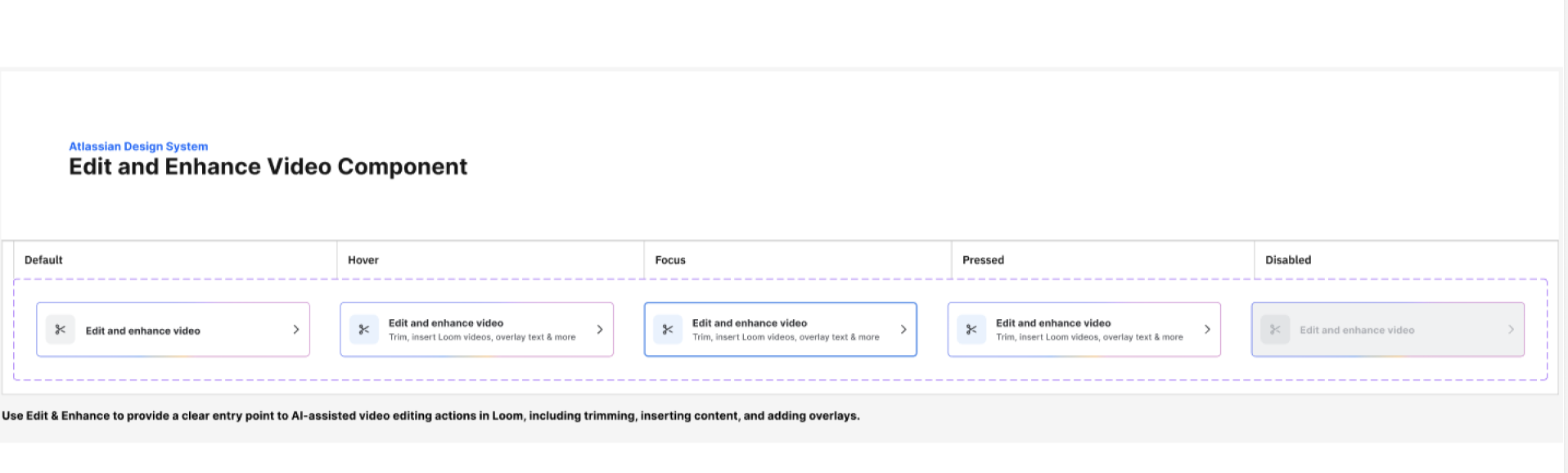
Task: Click the 'Use Edit & Enhance' description text
Action: 430,416
